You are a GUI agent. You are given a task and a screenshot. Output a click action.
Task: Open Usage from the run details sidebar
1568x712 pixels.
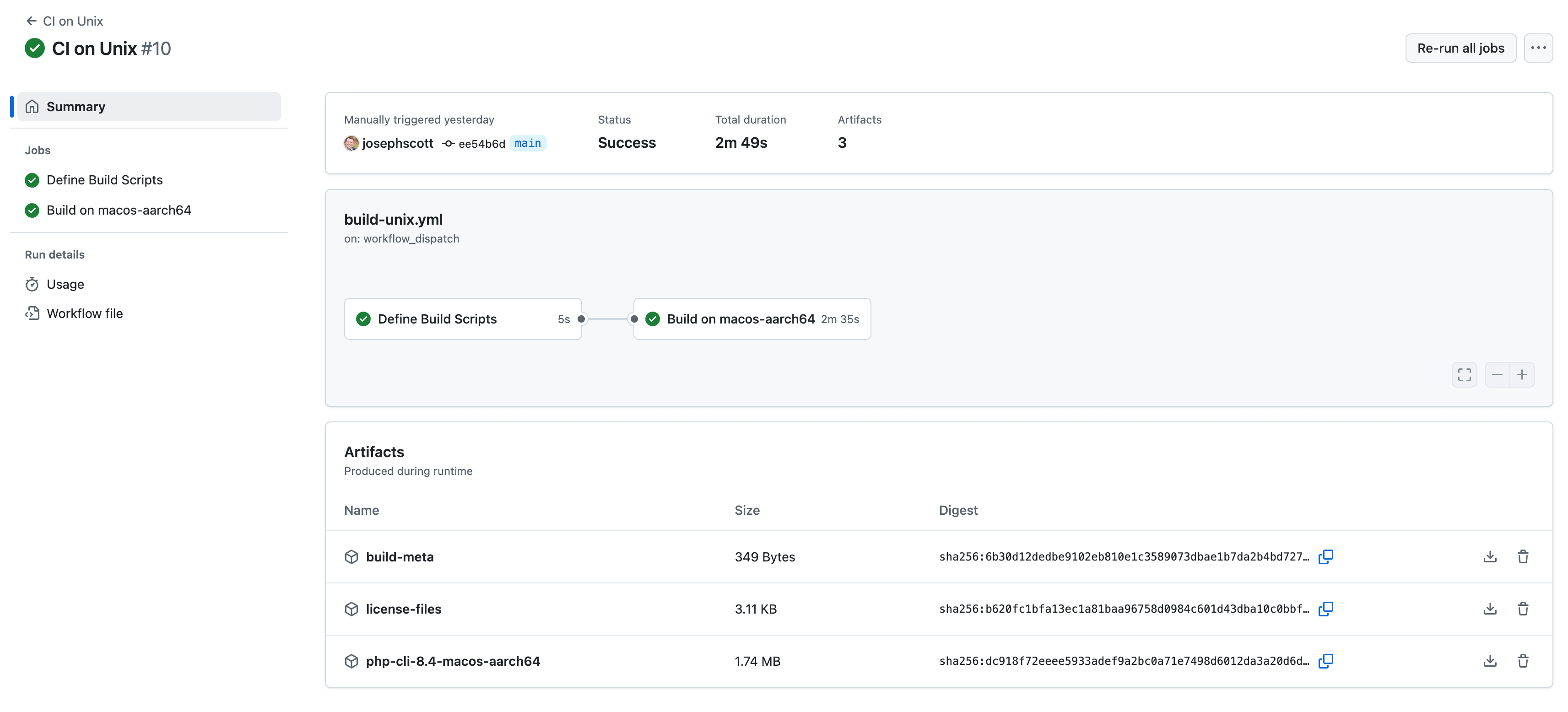point(65,284)
